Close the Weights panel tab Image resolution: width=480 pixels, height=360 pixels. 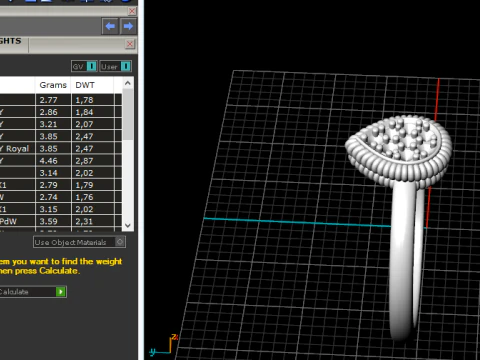point(130,44)
